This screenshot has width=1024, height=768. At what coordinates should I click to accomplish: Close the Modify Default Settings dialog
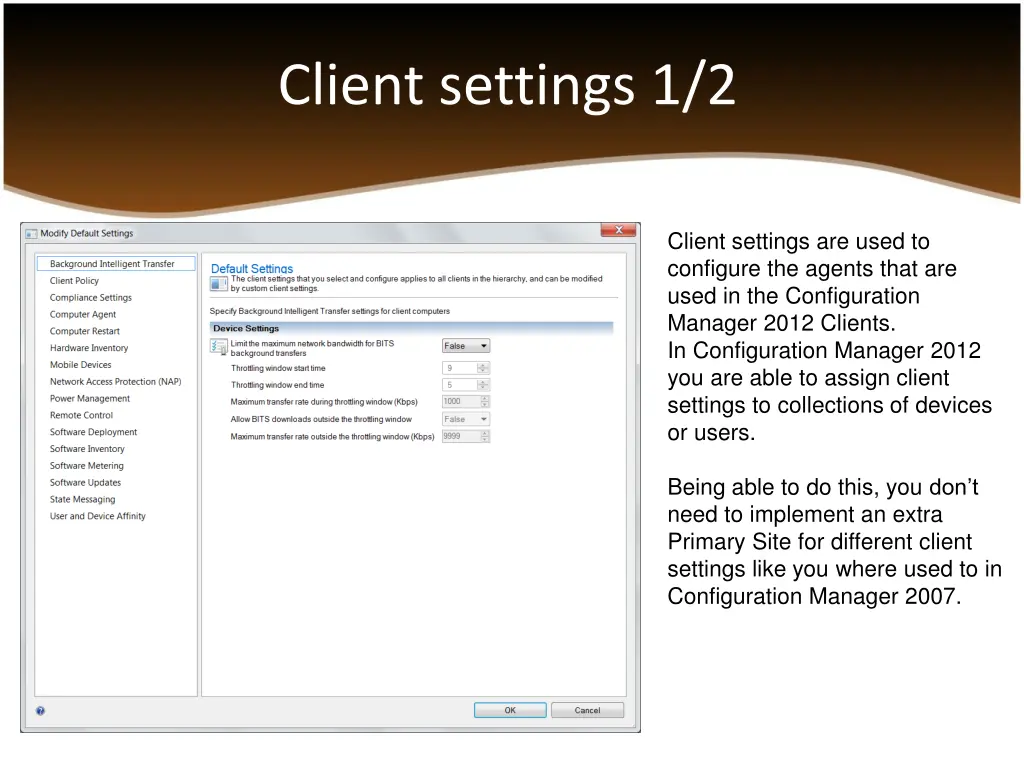(x=618, y=230)
